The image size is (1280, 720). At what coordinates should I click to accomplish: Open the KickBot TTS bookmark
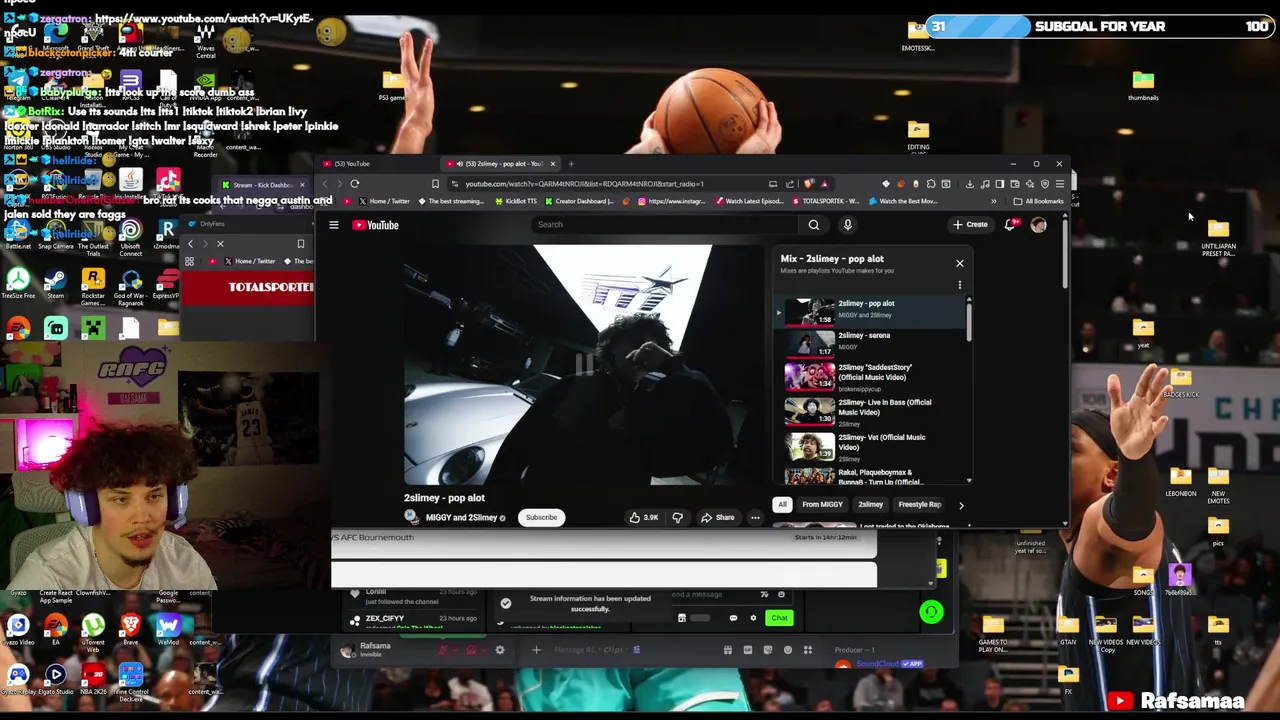tap(516, 201)
